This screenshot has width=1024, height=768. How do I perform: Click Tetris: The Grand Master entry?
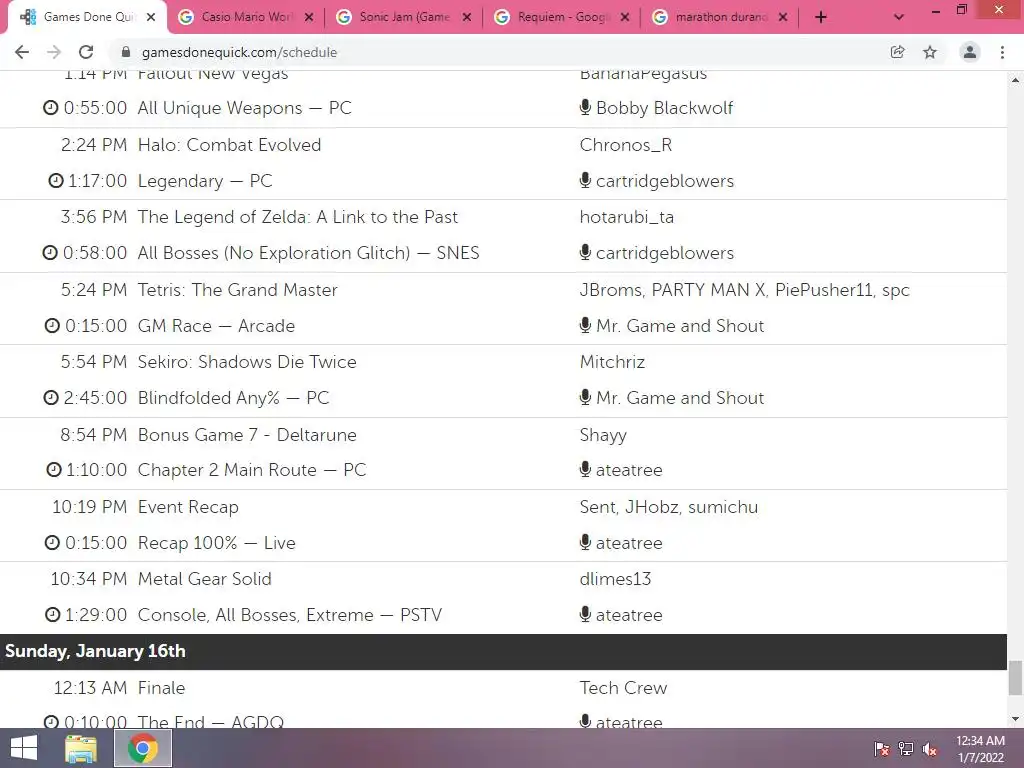click(x=238, y=290)
